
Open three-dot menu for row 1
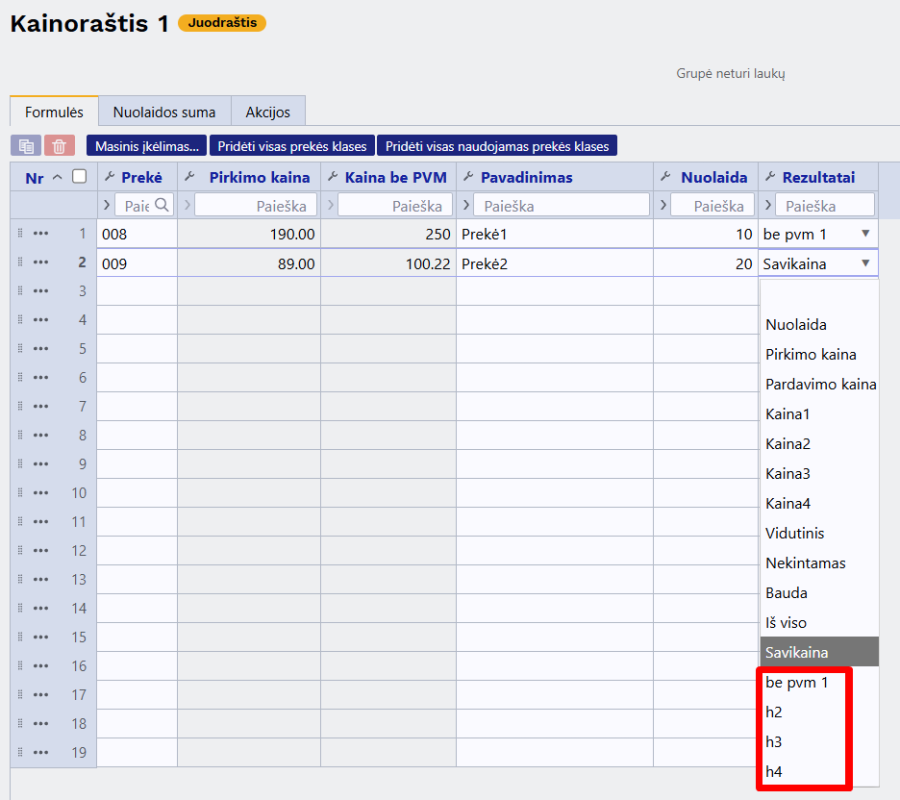point(41,233)
